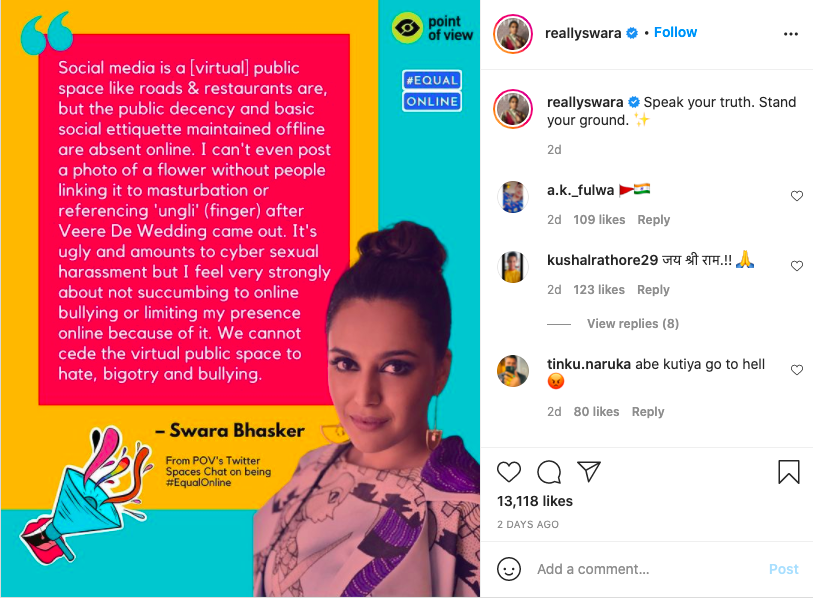
Task: Open the 13,118 likes list
Action: point(535,501)
